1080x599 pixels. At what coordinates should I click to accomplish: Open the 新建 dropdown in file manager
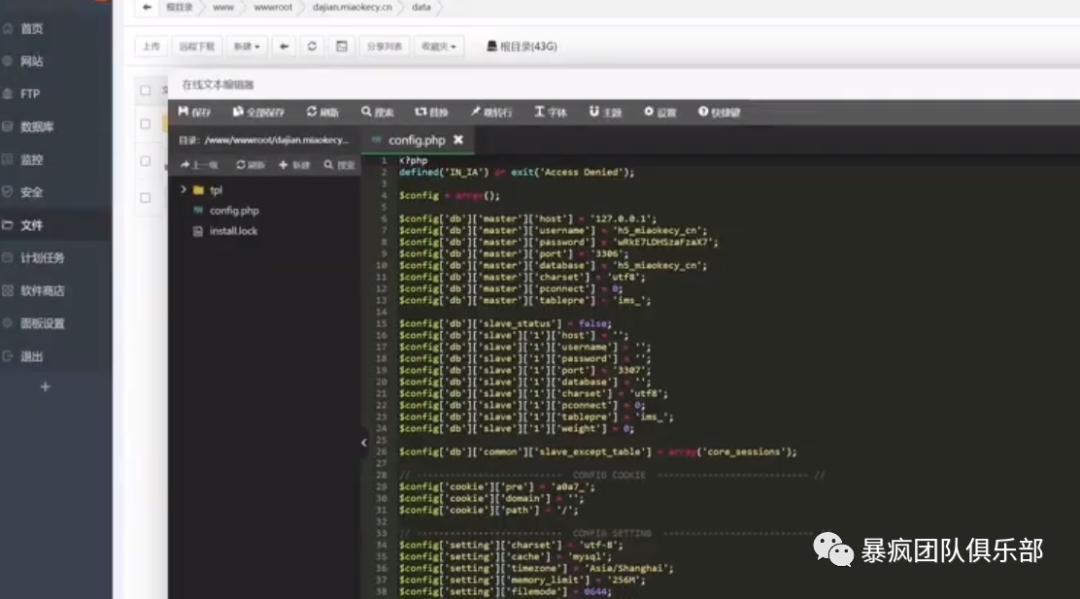click(246, 46)
